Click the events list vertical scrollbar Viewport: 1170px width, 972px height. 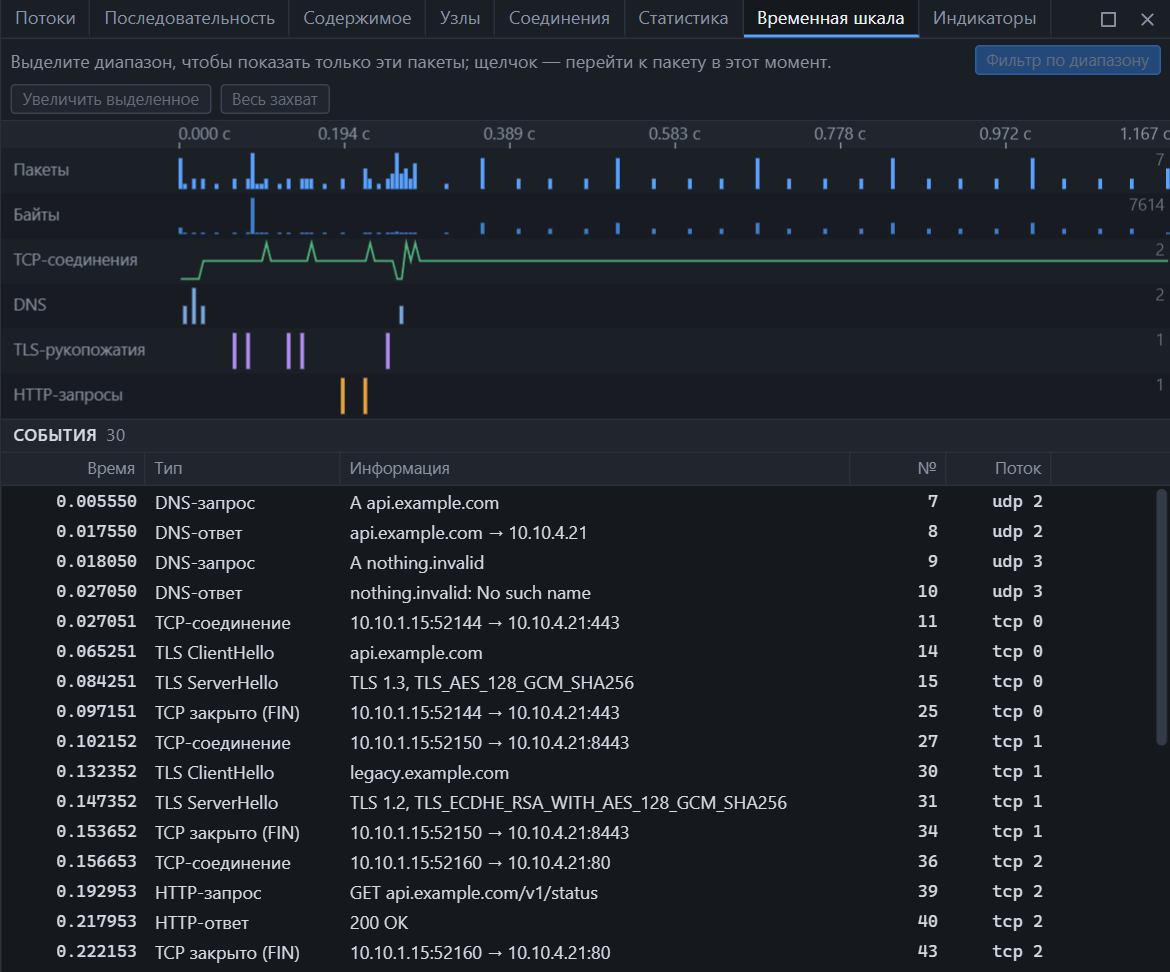pyautogui.click(x=1161, y=617)
